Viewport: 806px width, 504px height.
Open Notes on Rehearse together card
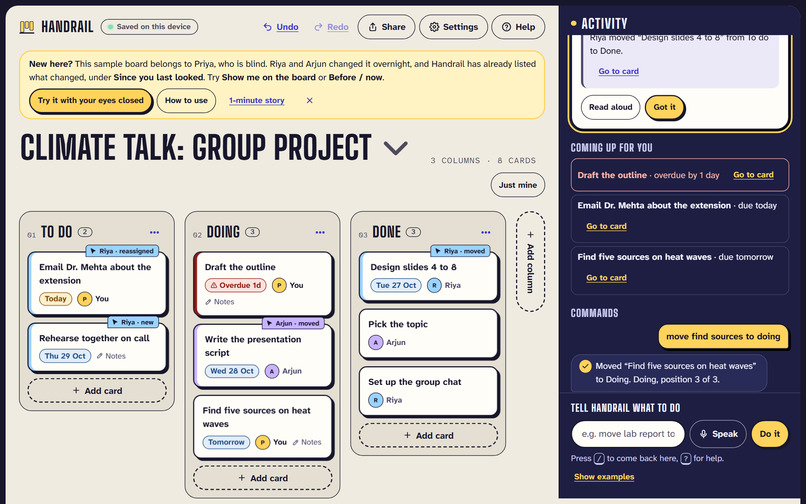coord(111,356)
